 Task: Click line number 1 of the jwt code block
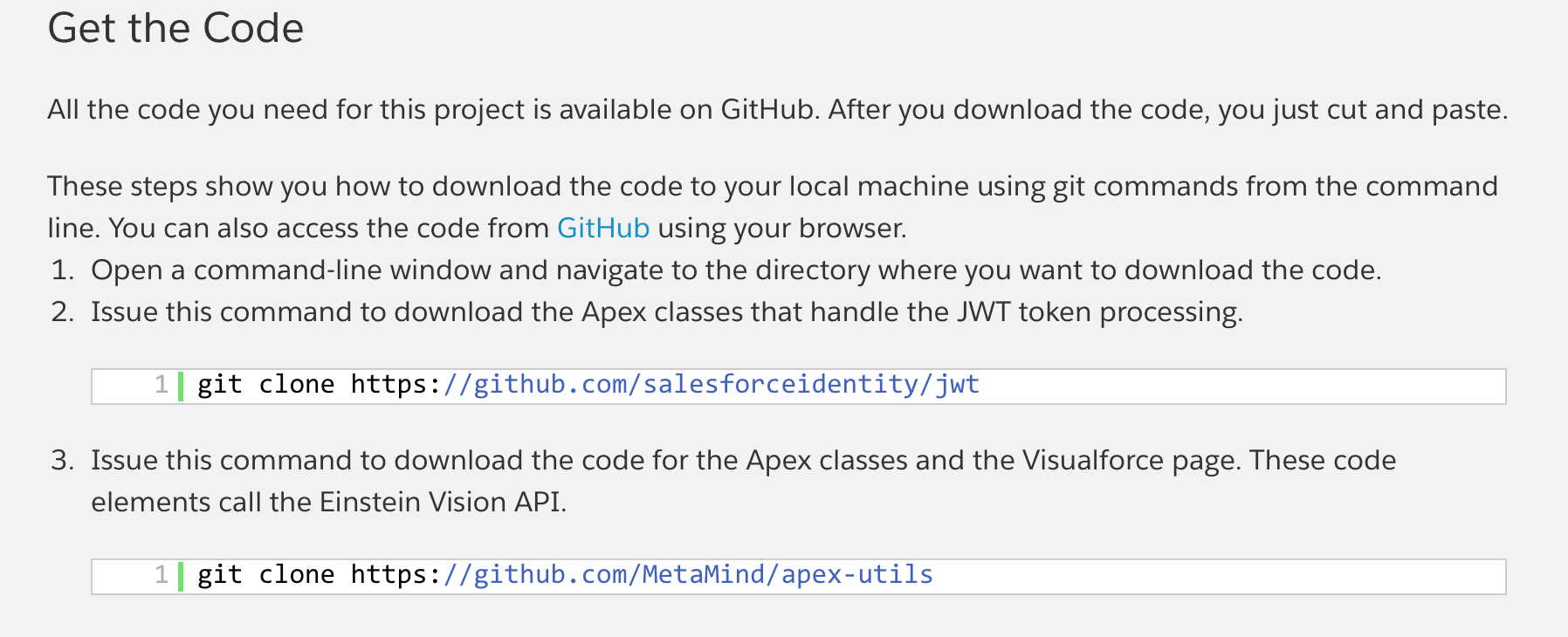[161, 385]
